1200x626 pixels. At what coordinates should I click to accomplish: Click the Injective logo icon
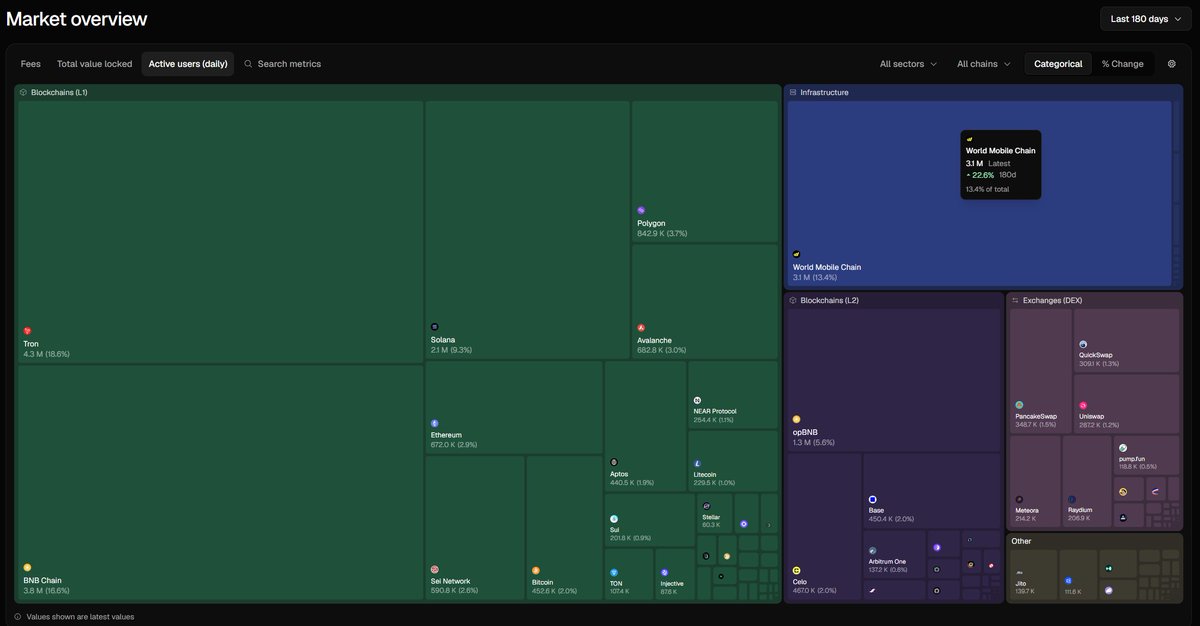point(664,572)
